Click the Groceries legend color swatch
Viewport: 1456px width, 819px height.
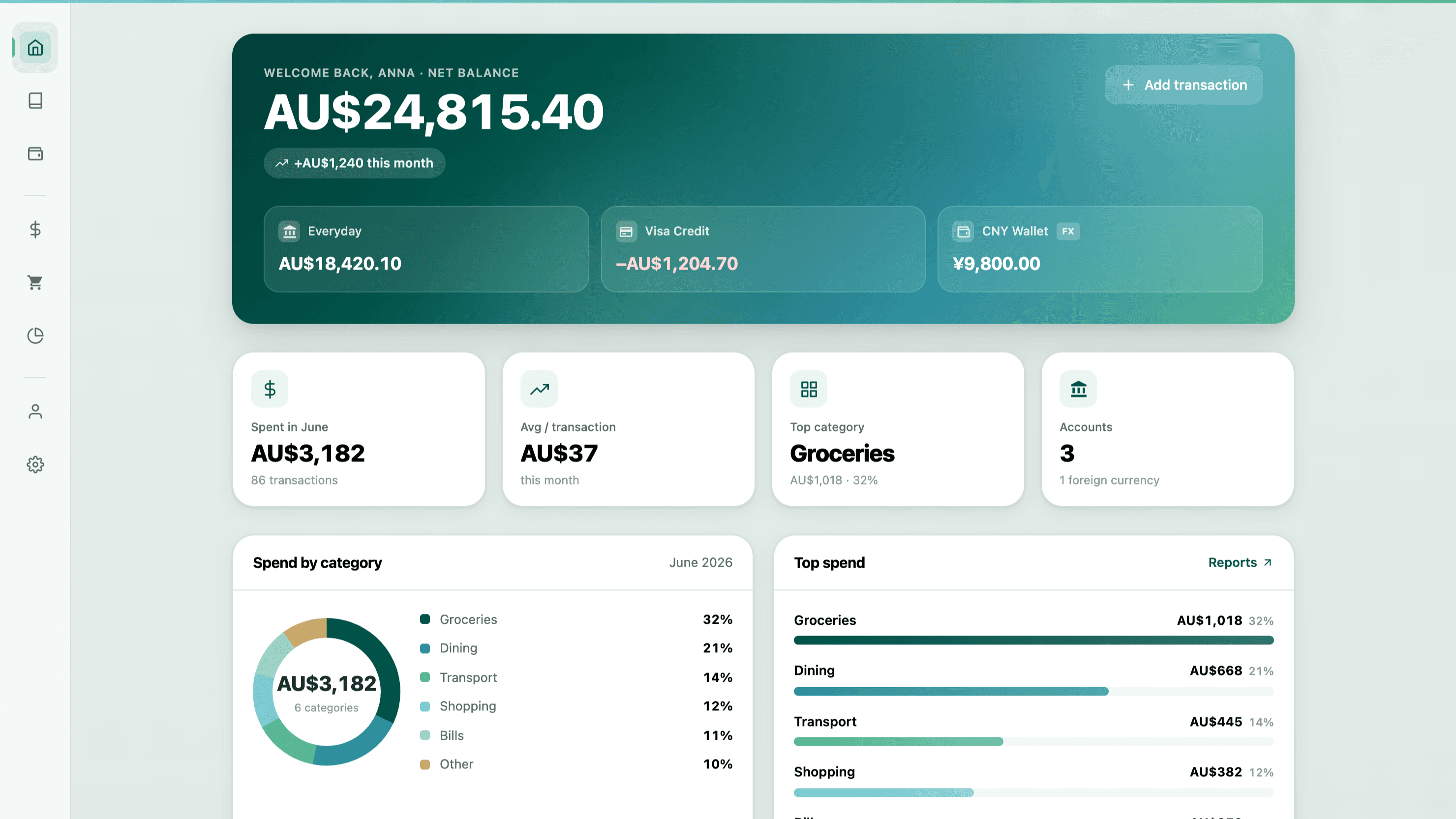click(x=425, y=619)
